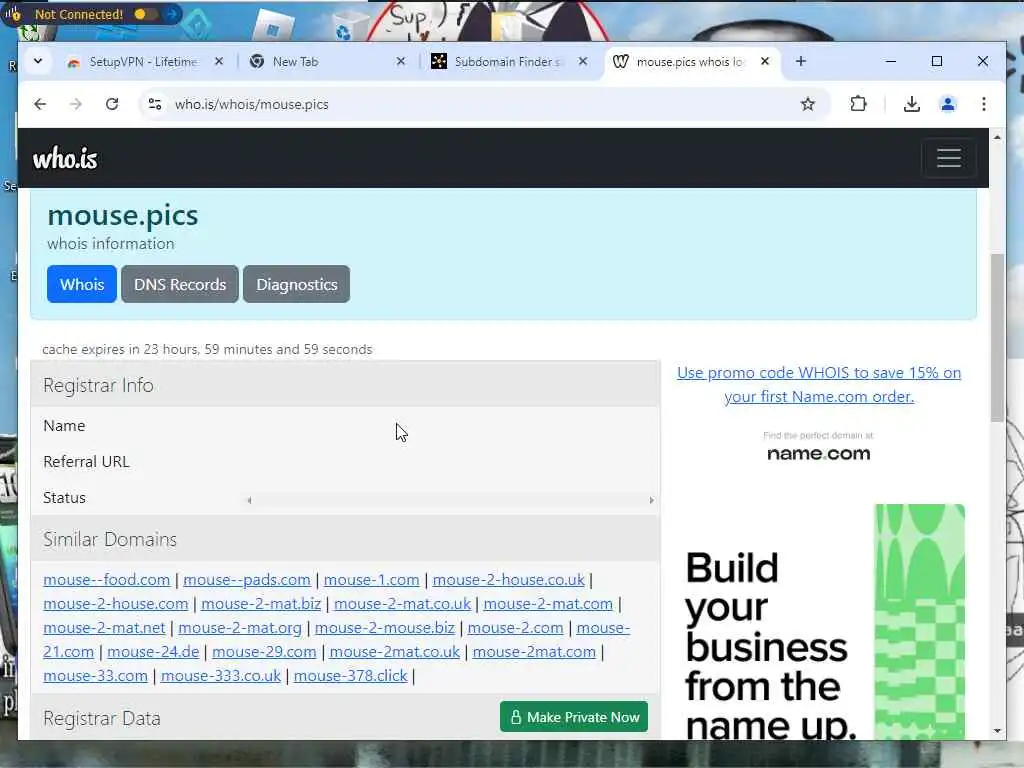Open mouse-2-mat.co.uk link

(x=402, y=604)
